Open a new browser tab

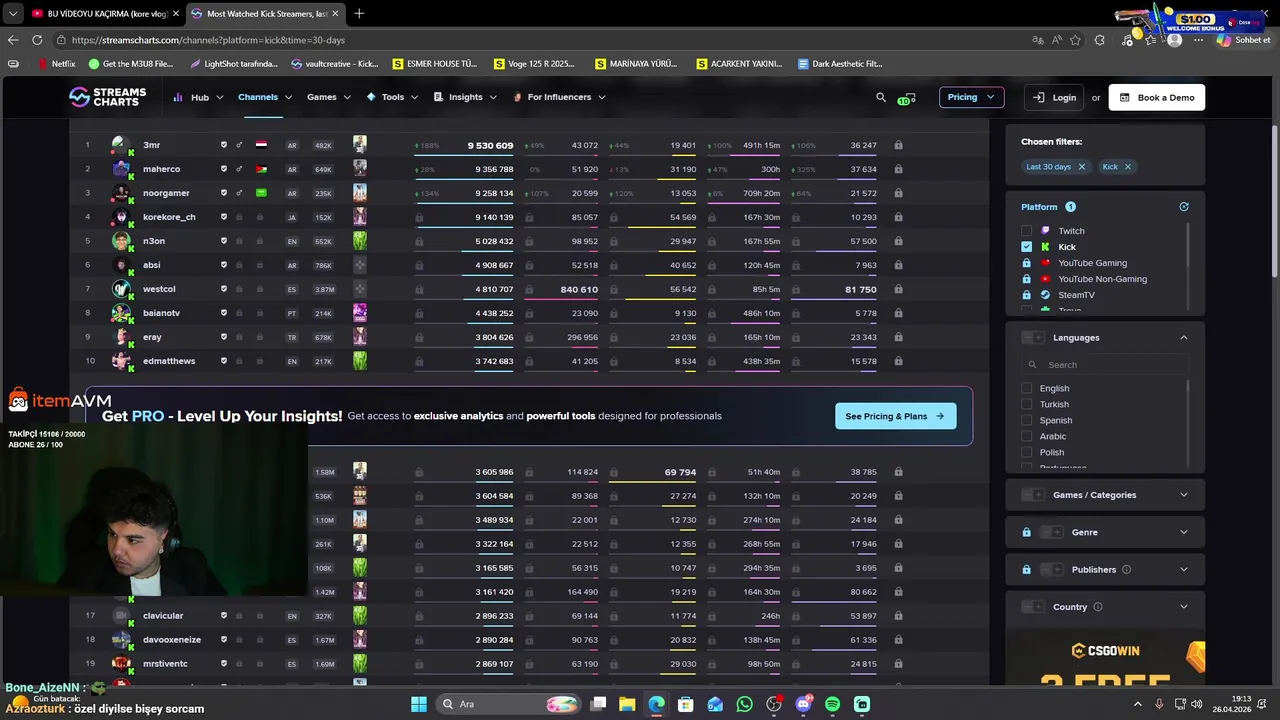coord(359,13)
